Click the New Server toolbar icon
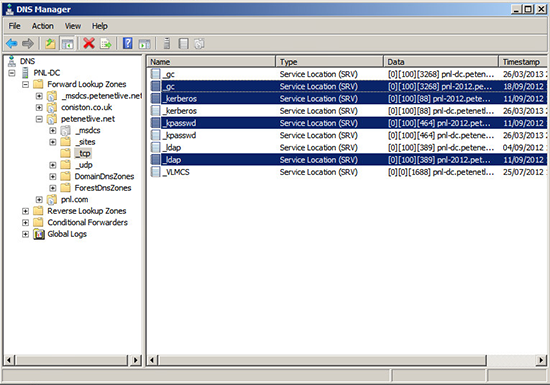The height and width of the screenshot is (385, 550). (167, 43)
